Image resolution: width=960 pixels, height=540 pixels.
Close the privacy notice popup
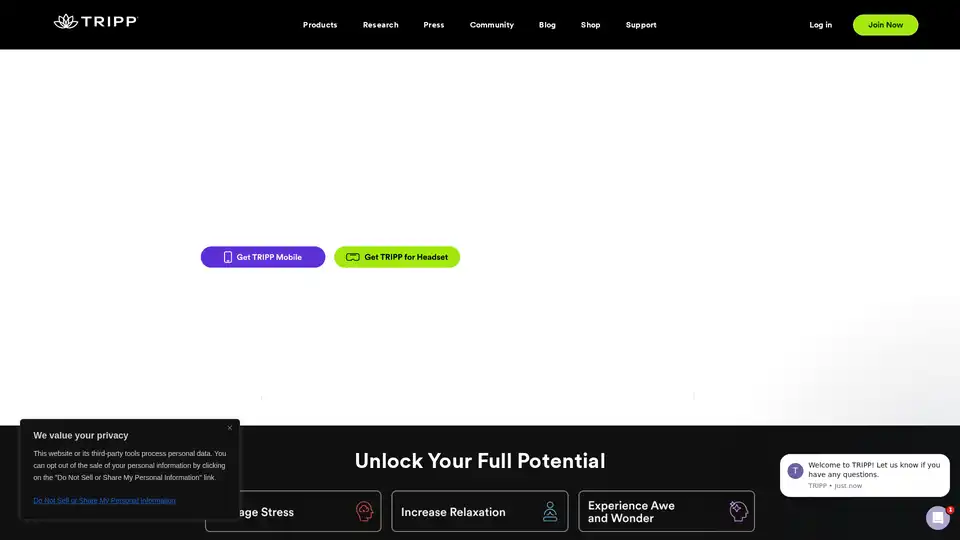[229, 428]
